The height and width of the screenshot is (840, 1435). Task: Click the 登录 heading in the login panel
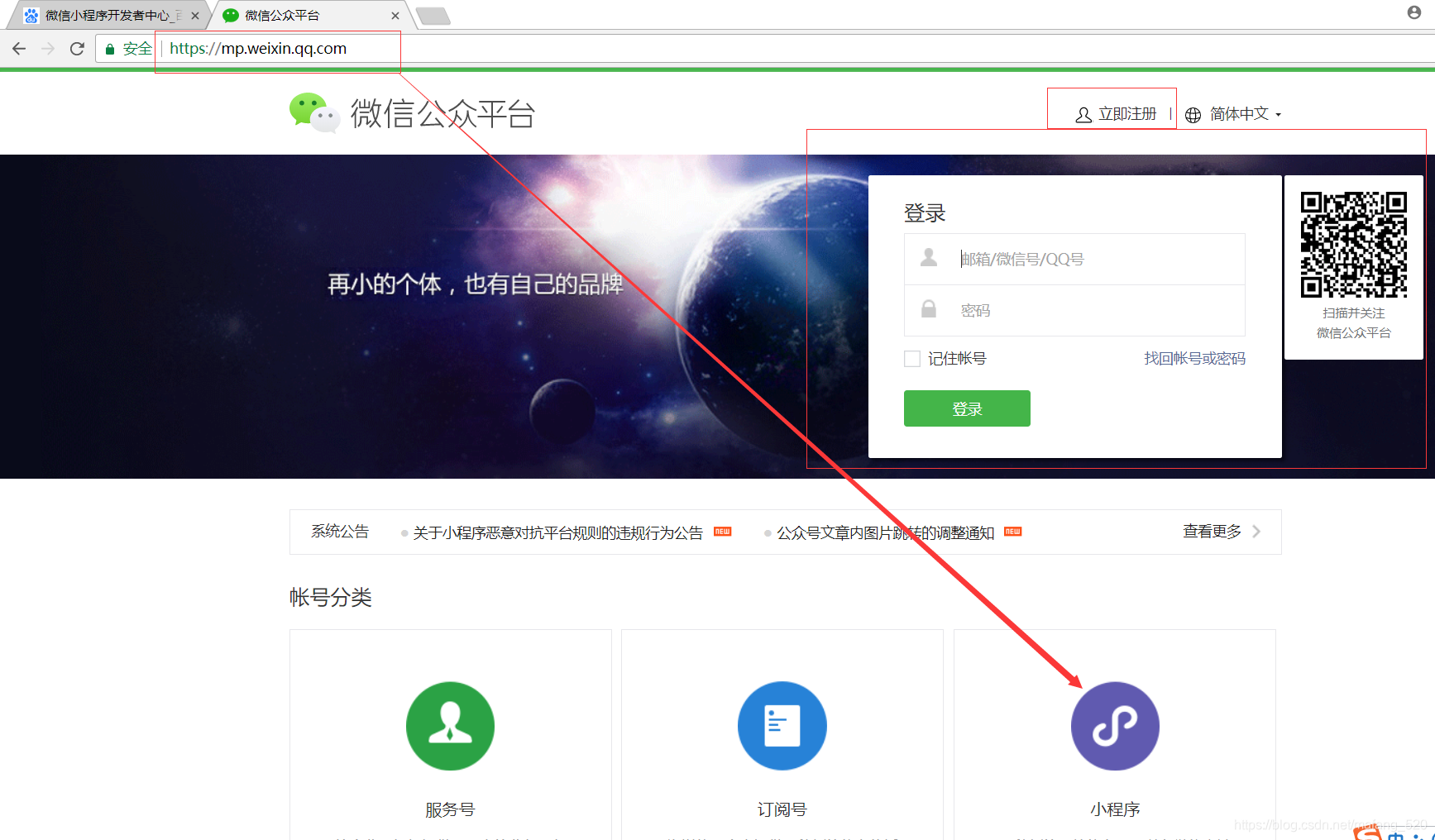[x=925, y=213]
